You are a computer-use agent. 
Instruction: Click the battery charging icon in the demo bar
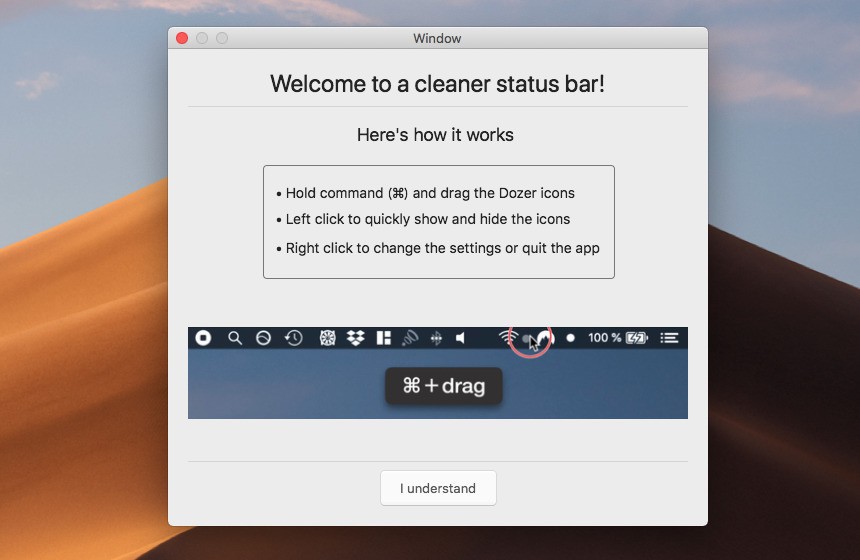pyautogui.click(x=637, y=338)
